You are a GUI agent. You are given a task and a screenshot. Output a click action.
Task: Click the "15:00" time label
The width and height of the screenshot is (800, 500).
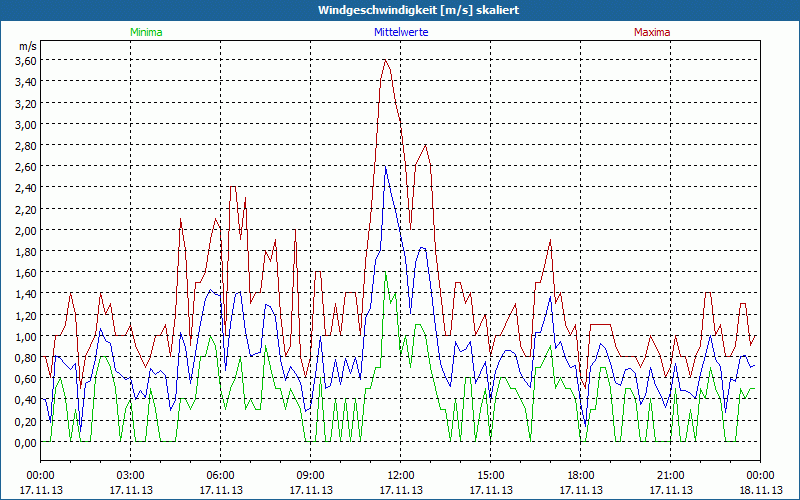click(491, 476)
